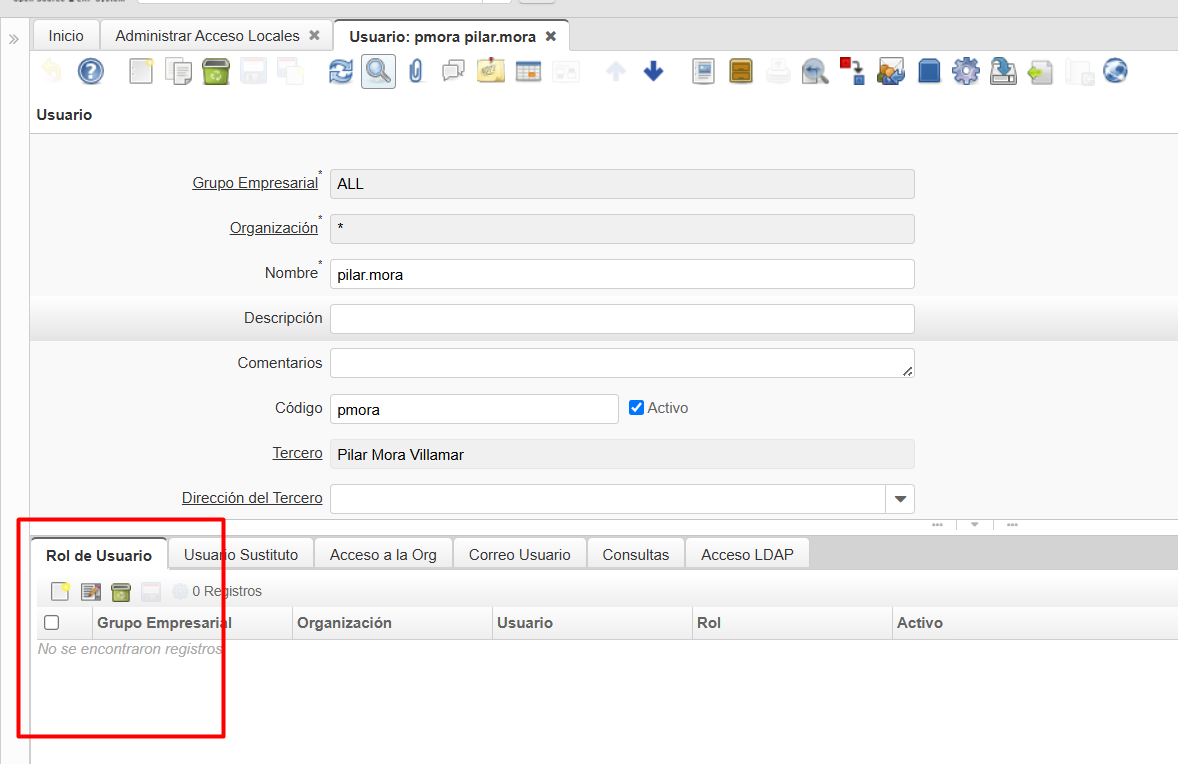This screenshot has height=764, width=1178.
Task: Open Attachments with the paperclip icon
Action: [x=416, y=71]
